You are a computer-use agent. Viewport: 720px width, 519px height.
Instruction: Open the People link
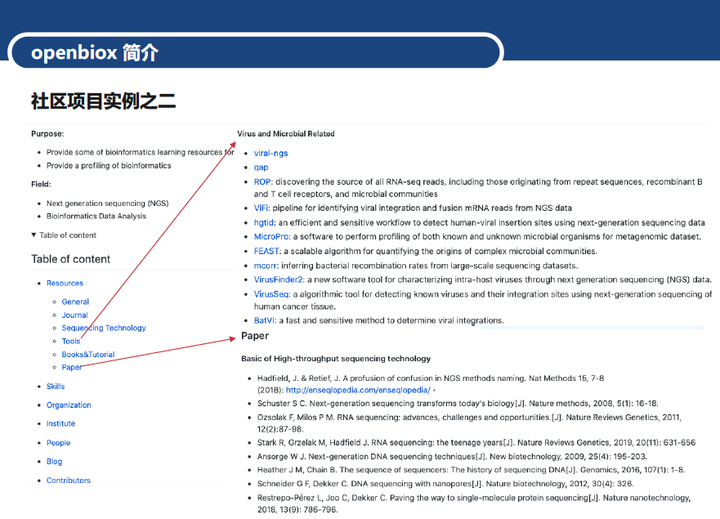pos(58,443)
